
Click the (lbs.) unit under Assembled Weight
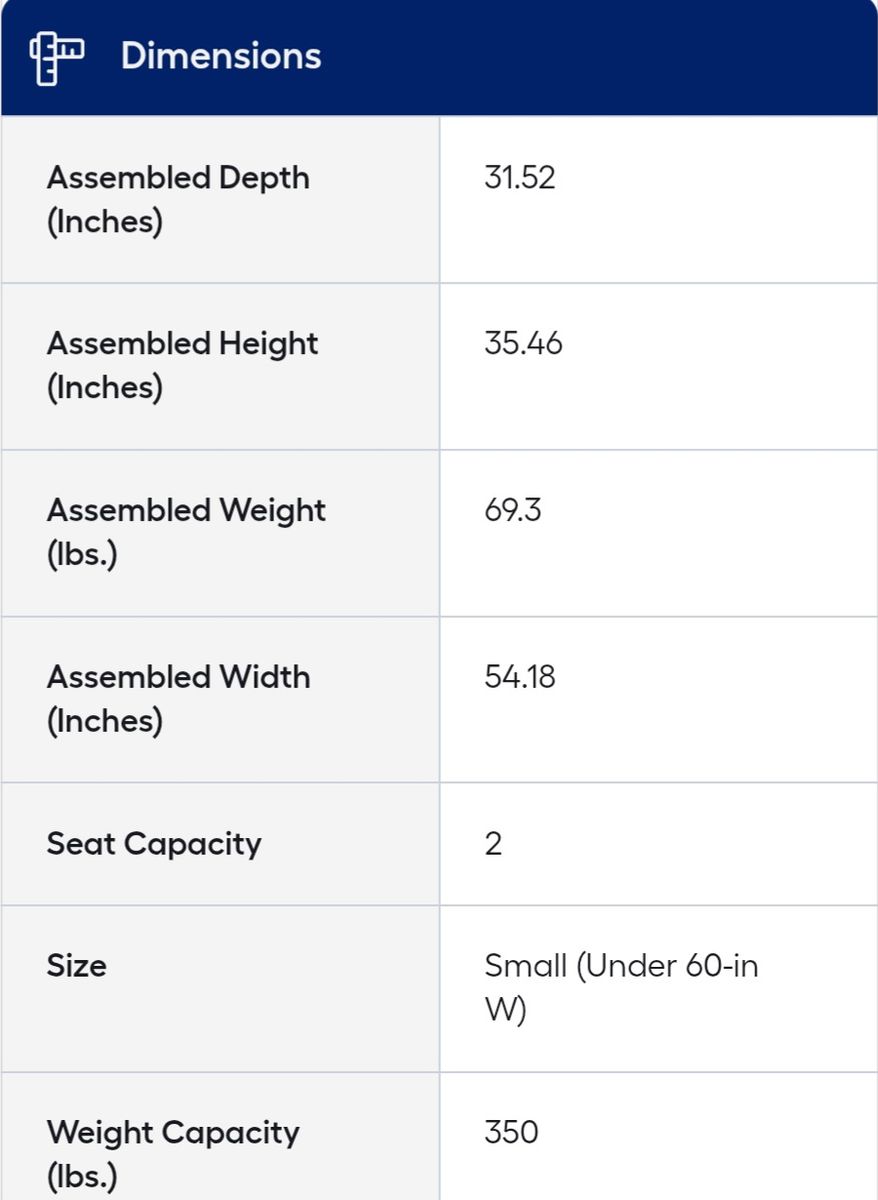pos(82,554)
